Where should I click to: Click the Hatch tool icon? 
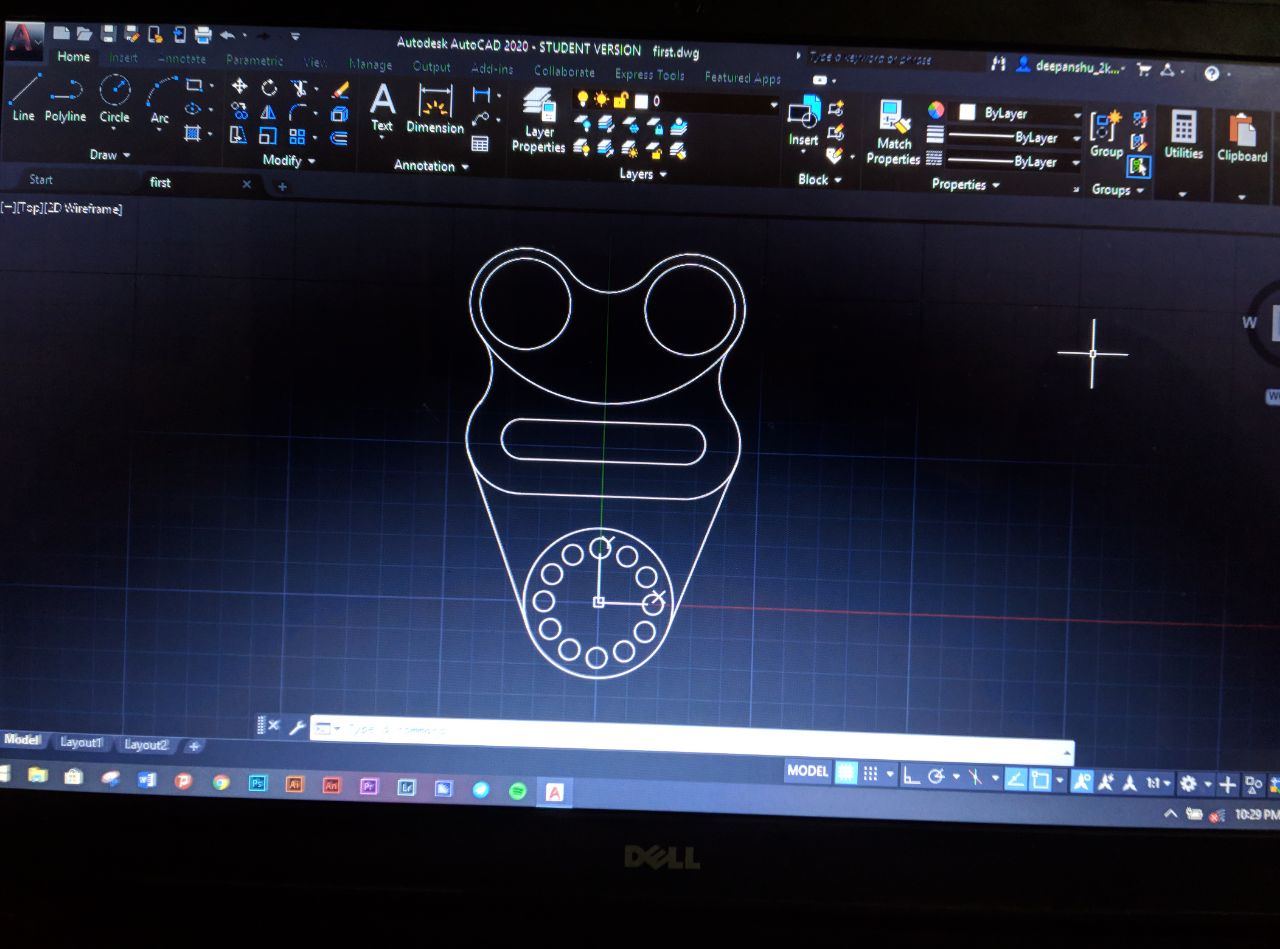[192, 133]
